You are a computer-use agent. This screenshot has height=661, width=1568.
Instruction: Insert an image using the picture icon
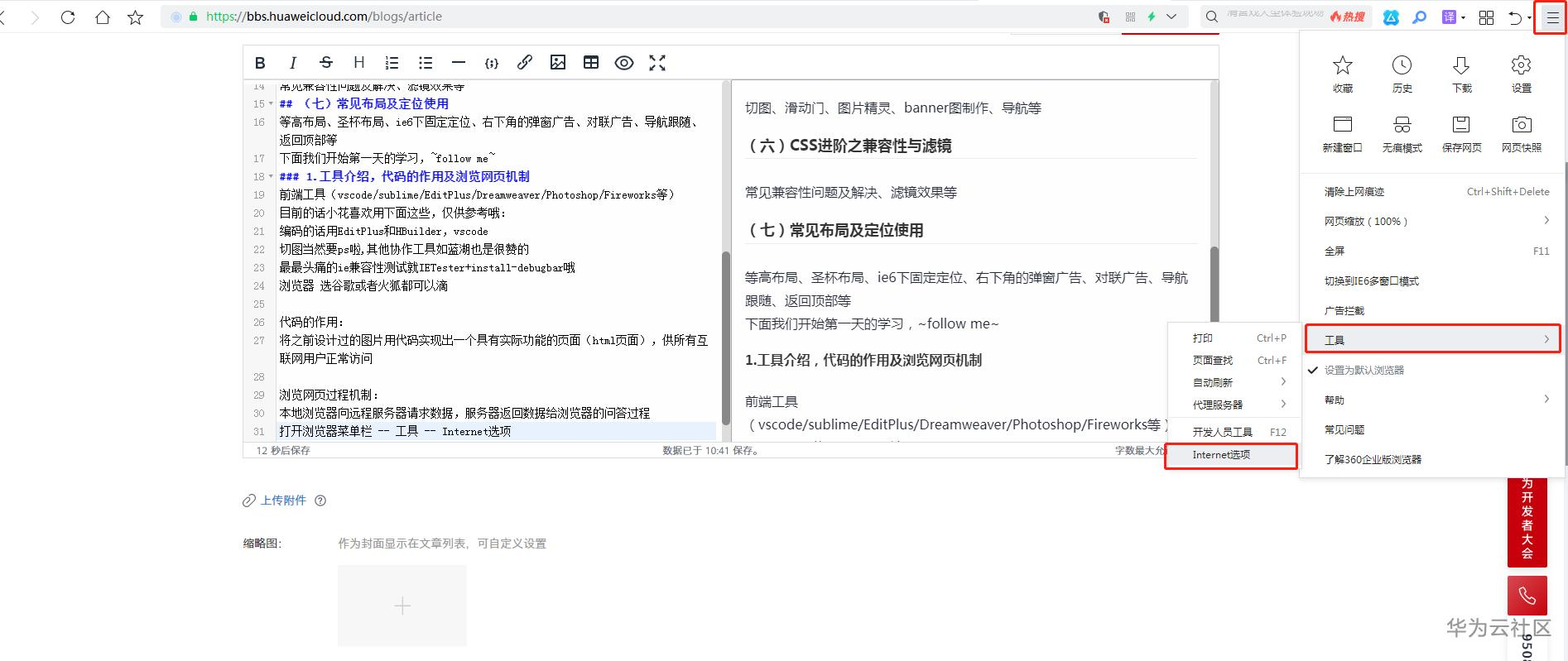pos(558,63)
